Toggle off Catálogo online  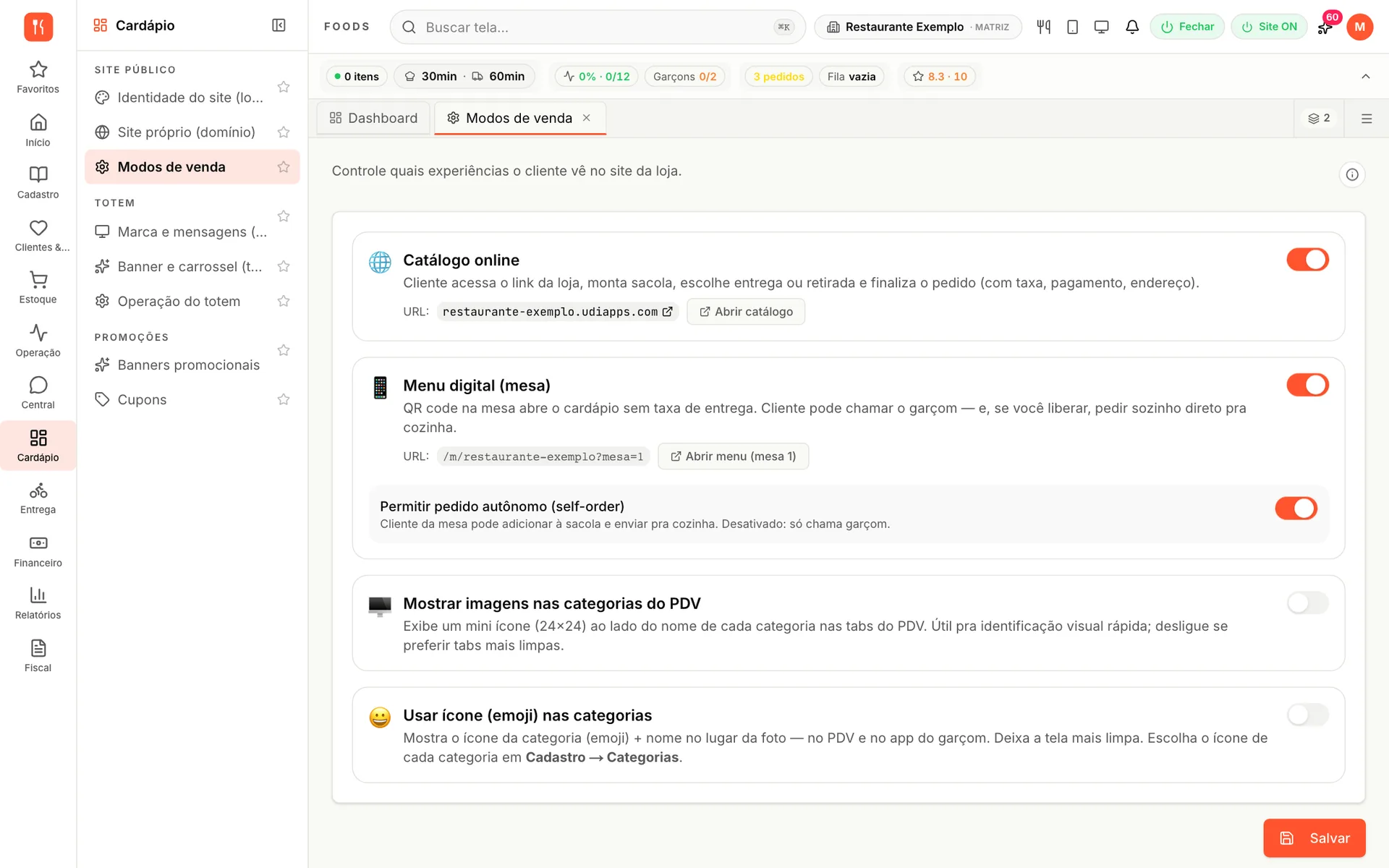click(x=1307, y=260)
